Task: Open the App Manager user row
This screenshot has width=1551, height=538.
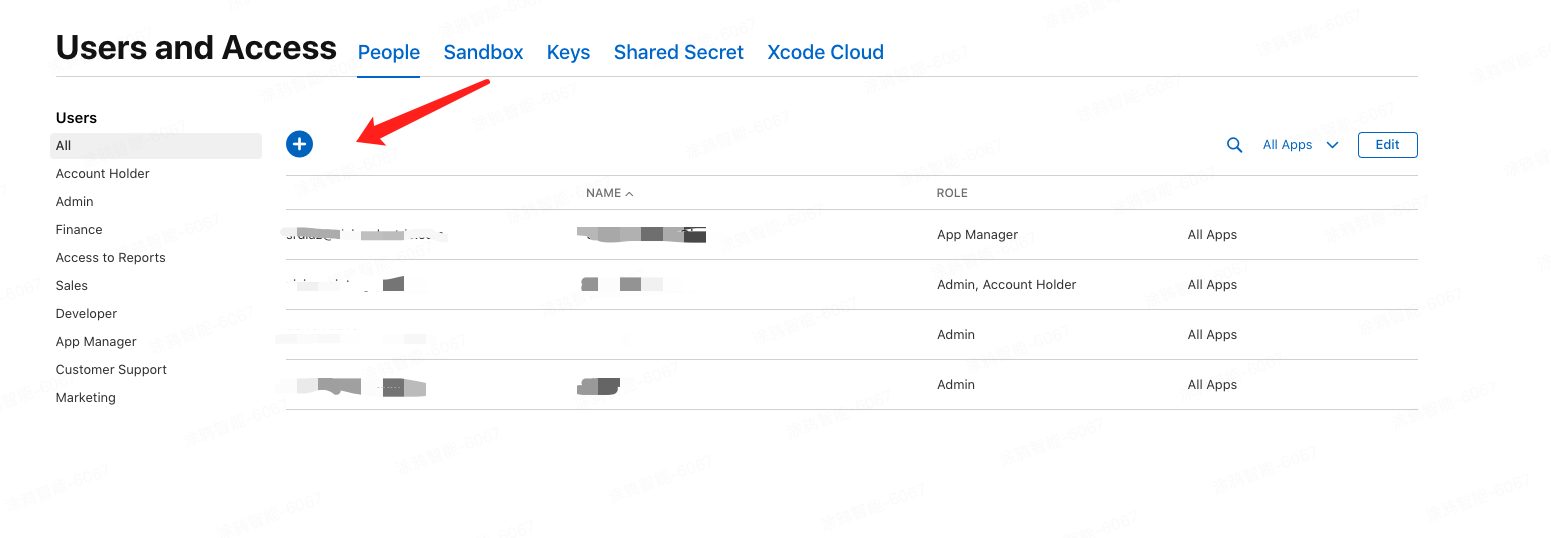Action: pos(851,235)
